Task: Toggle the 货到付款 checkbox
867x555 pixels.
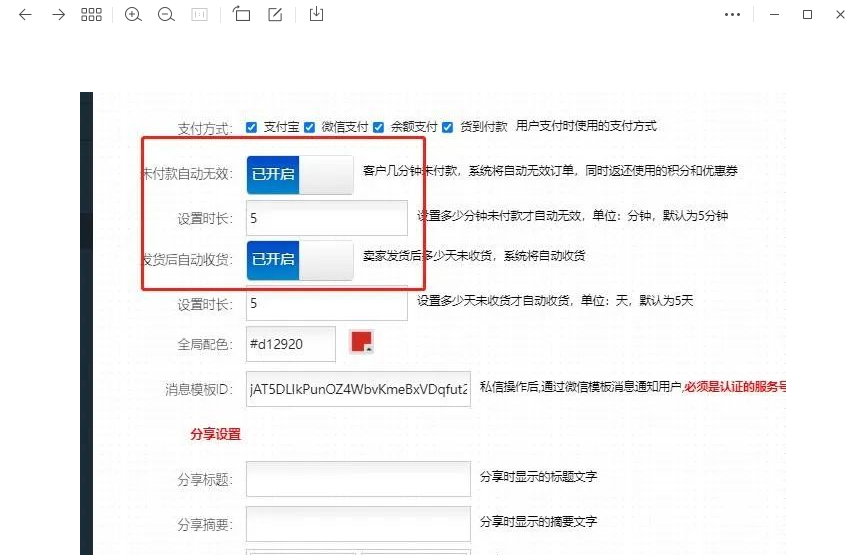Action: [x=447, y=127]
